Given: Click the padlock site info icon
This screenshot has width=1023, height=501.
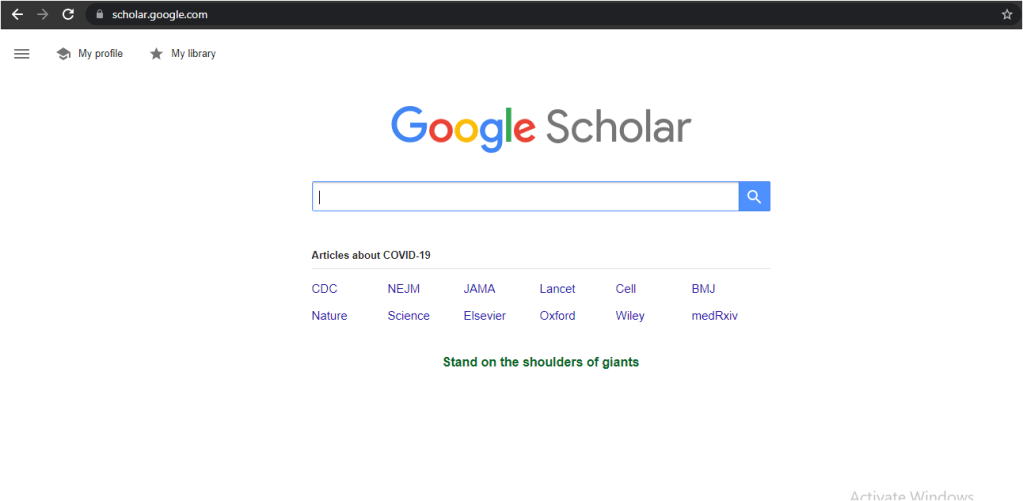Looking at the screenshot, I should click(99, 15).
